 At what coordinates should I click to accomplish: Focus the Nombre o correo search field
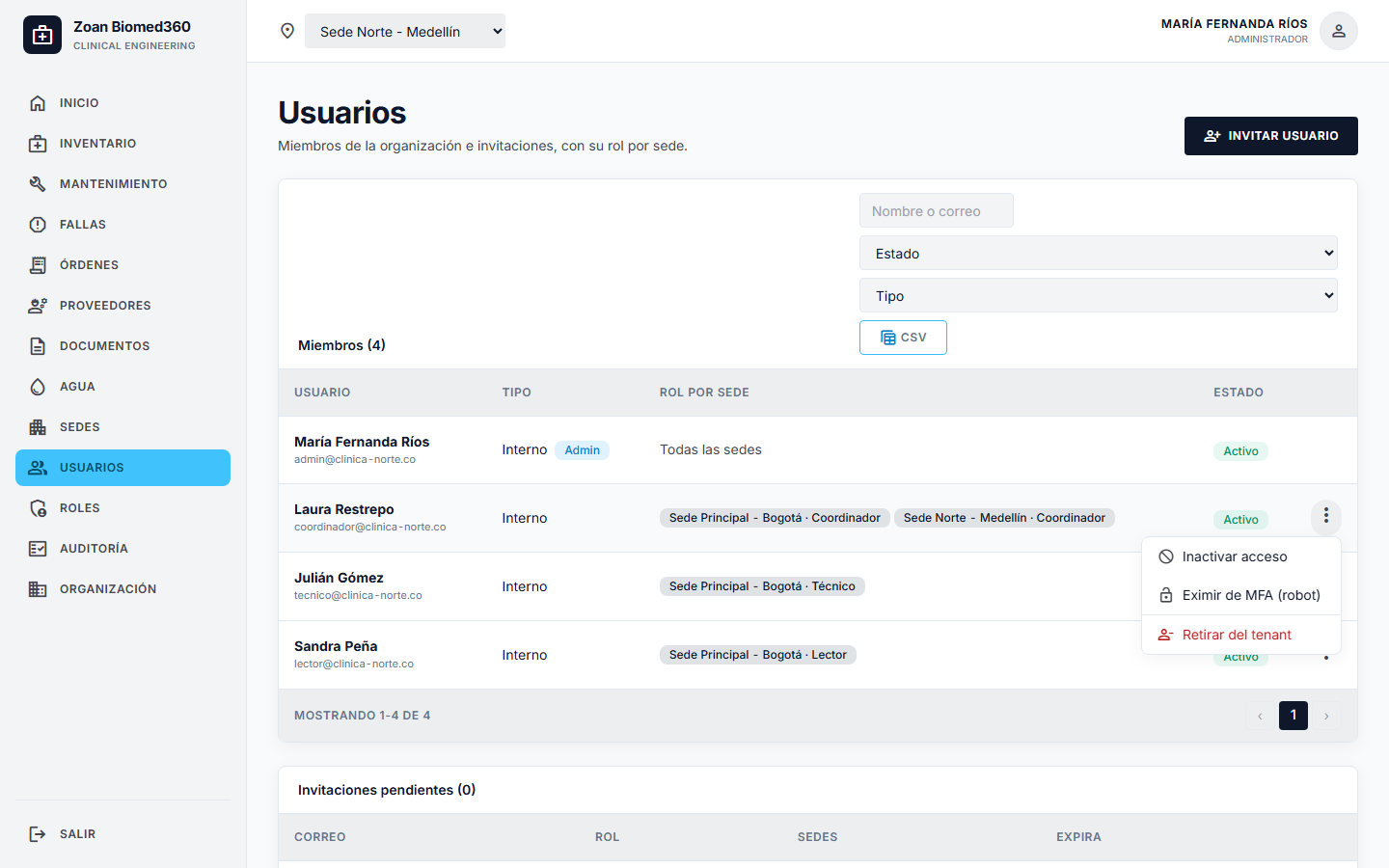tap(937, 210)
